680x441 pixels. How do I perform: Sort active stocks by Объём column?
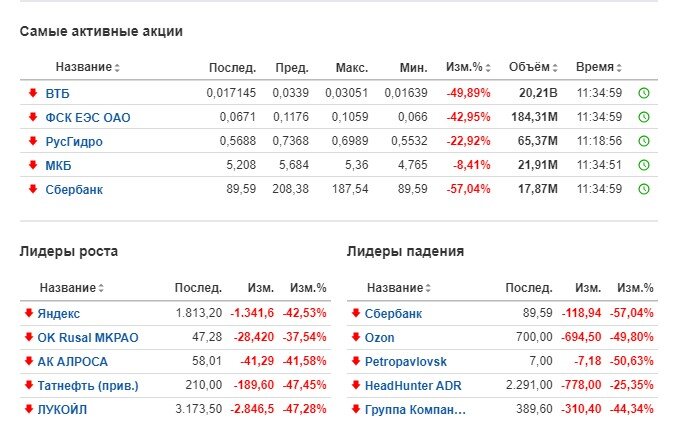(534, 68)
